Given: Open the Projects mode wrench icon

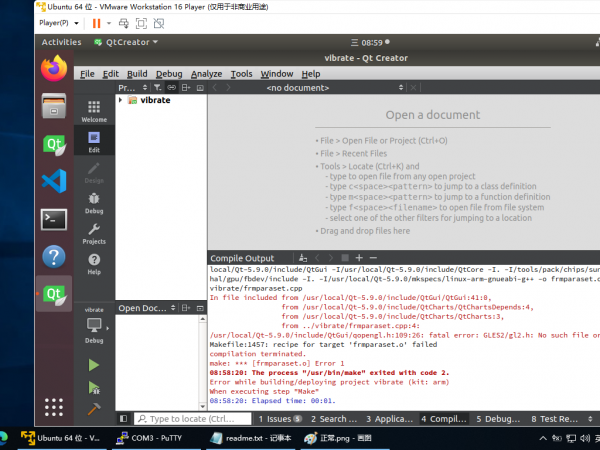Looking at the screenshot, I should (x=94, y=233).
